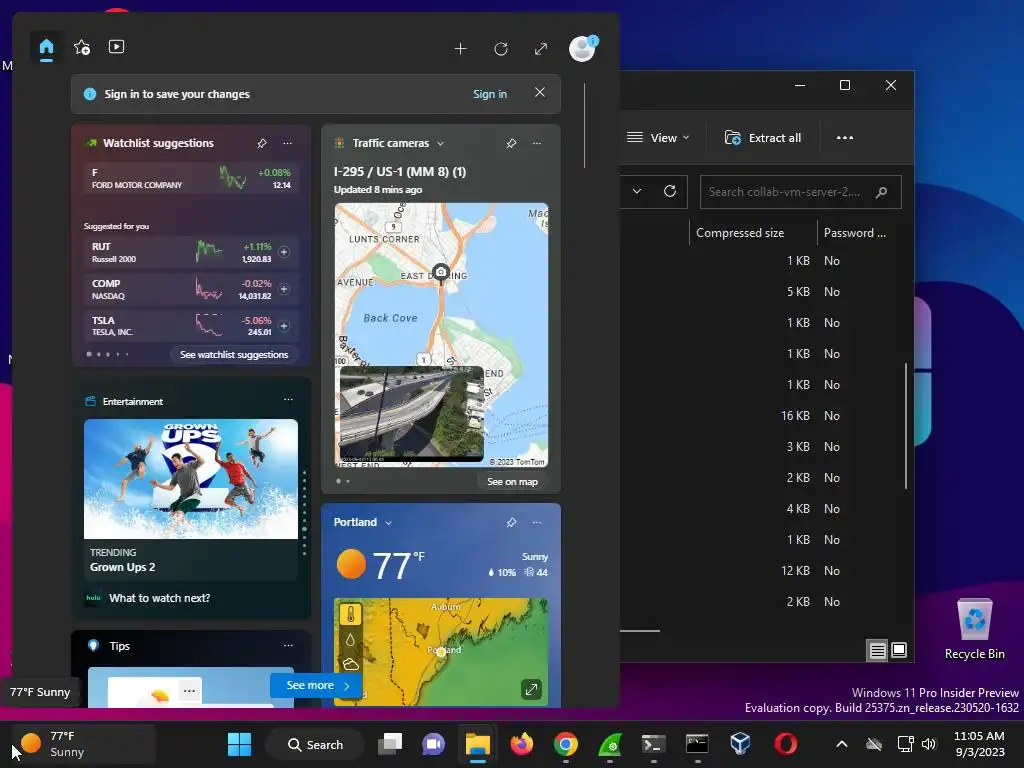Sort by Password column header
1024x768 pixels.
pos(854,233)
